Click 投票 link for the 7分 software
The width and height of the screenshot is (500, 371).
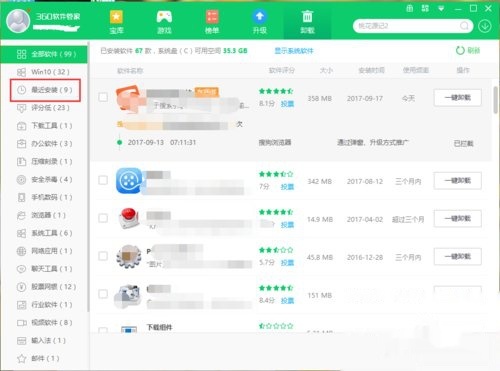[287, 187]
